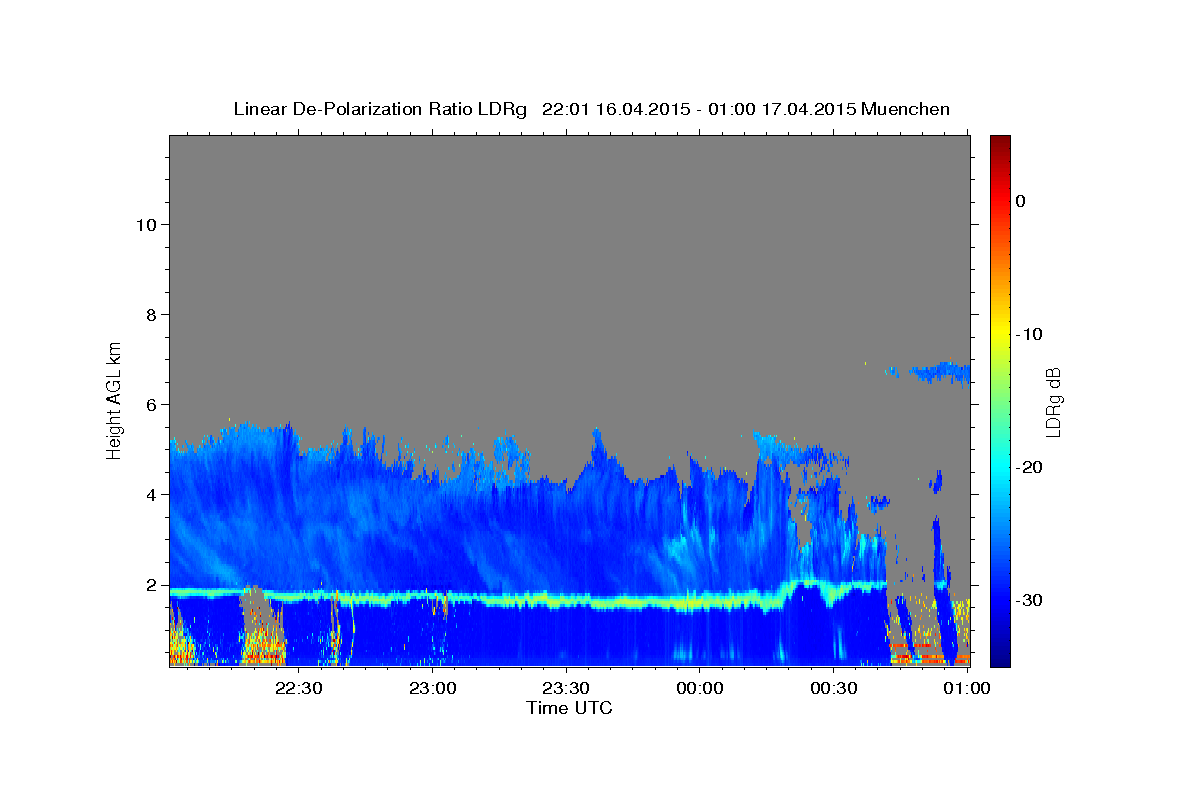Viewport: 1200px width, 800px height.
Task: Click the colorbar value -30
Action: click(1029, 600)
